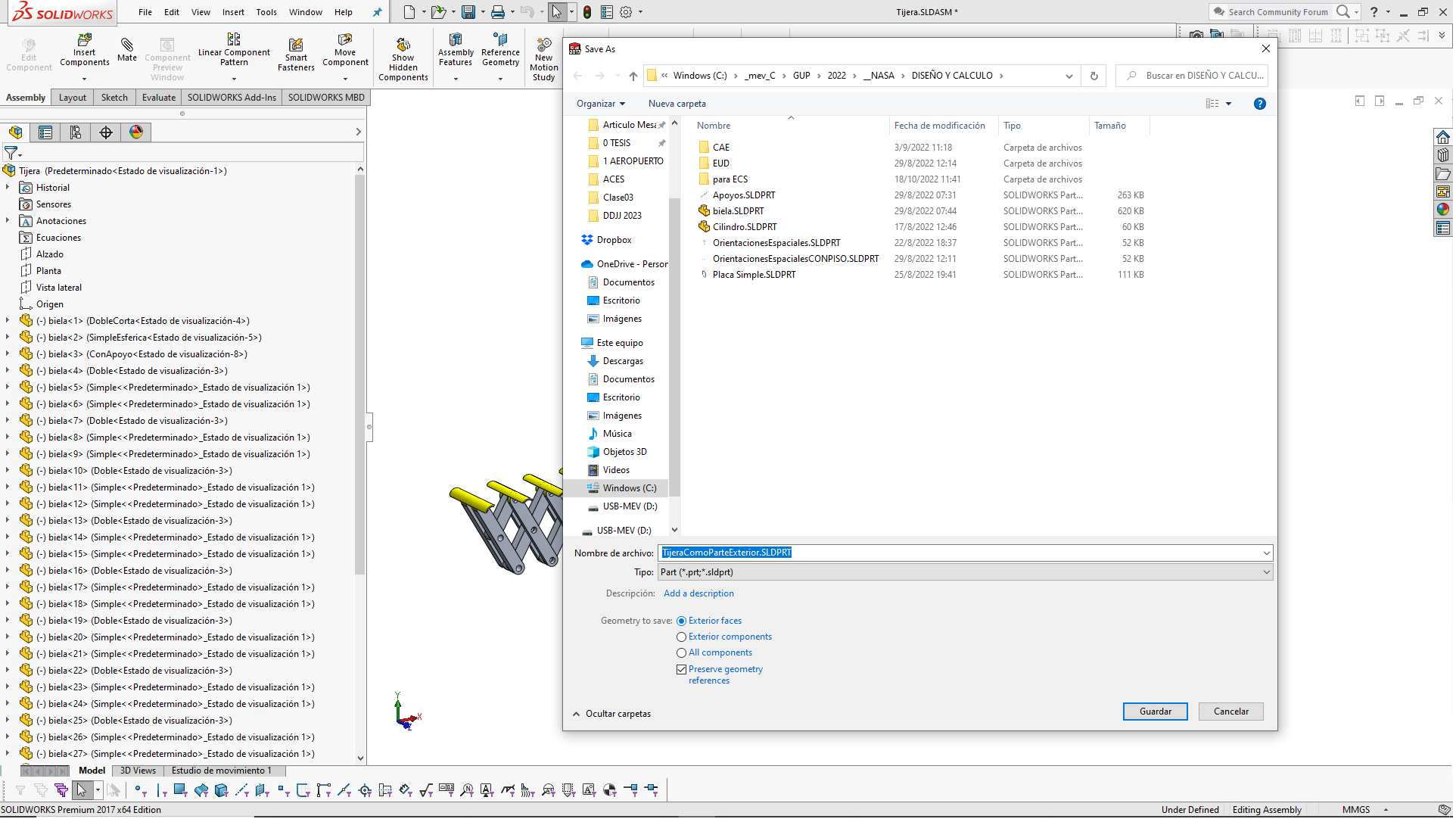The image size is (1456, 819).
Task: Select the Move Component tool
Action: click(345, 39)
